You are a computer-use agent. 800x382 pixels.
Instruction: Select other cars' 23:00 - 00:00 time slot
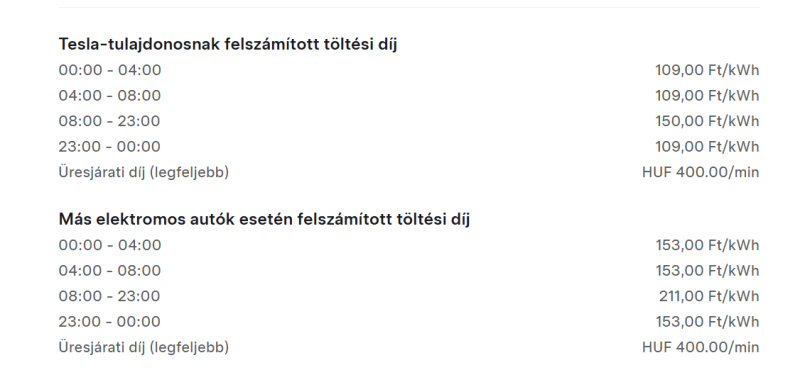[109, 321]
